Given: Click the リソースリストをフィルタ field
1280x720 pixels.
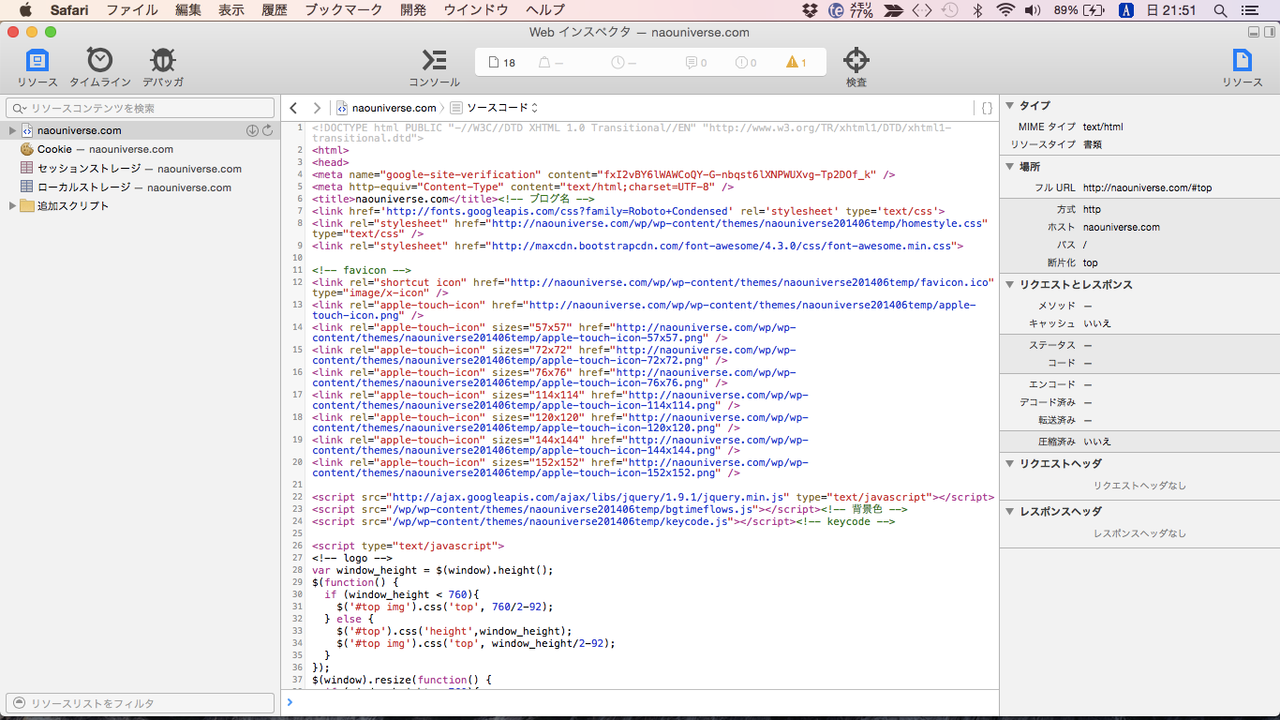Looking at the screenshot, I should click(140, 702).
